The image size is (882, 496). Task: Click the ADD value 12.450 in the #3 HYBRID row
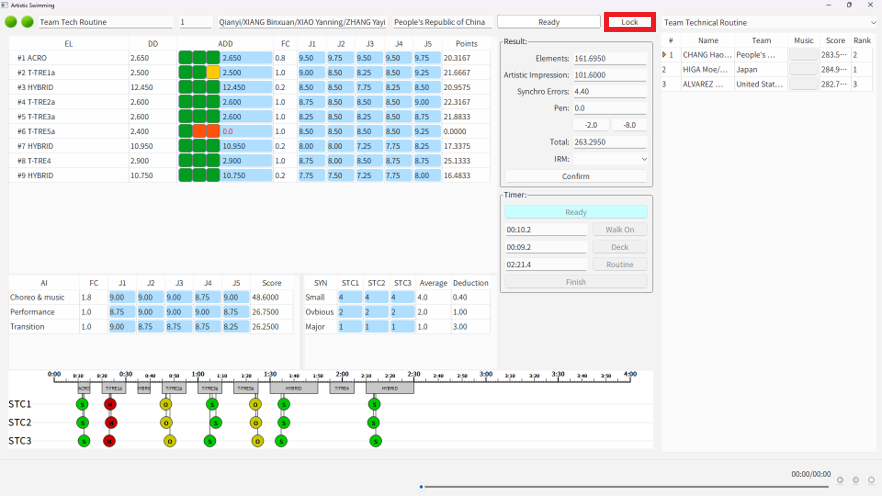[x=246, y=87]
